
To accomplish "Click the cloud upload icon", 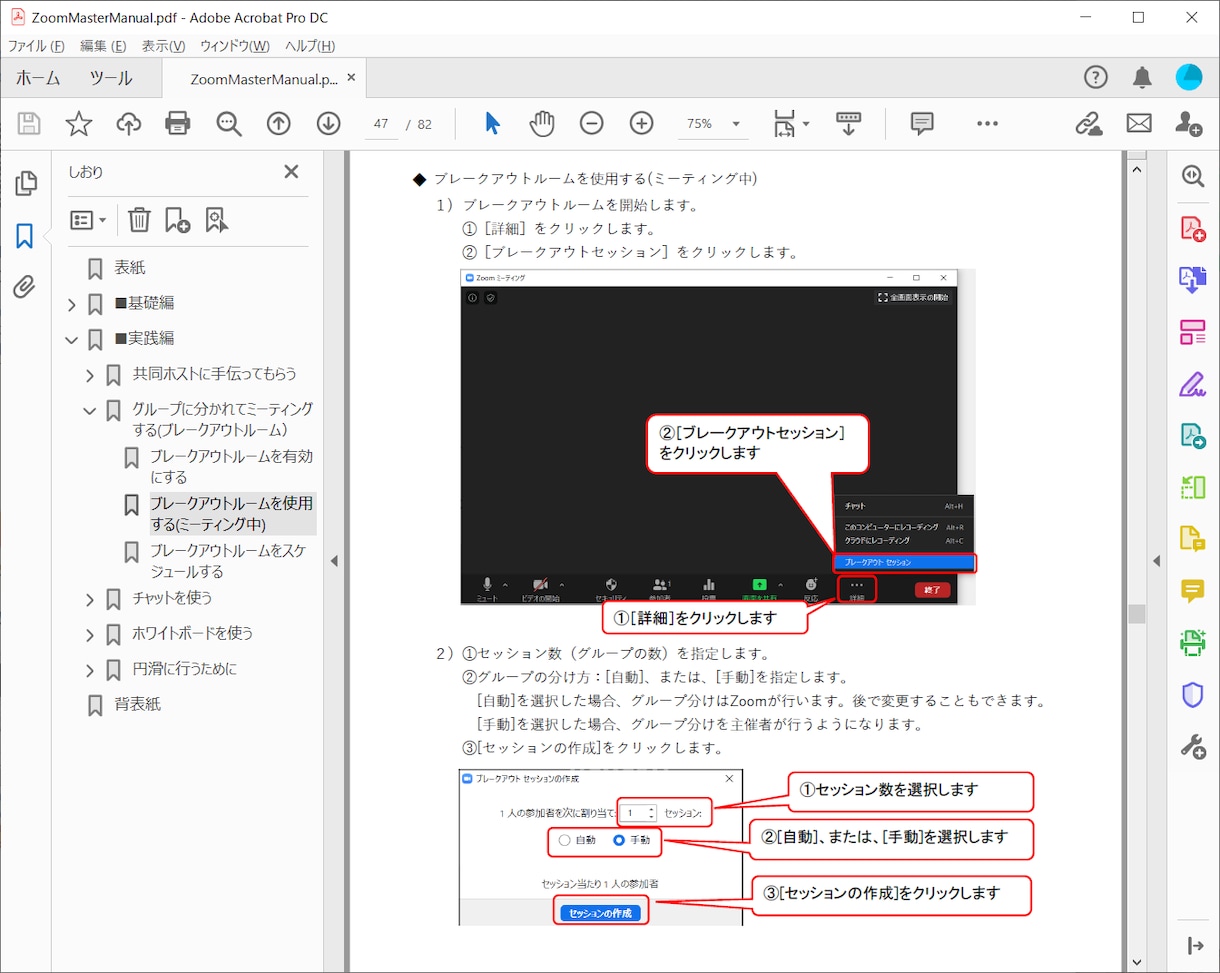I will [129, 123].
